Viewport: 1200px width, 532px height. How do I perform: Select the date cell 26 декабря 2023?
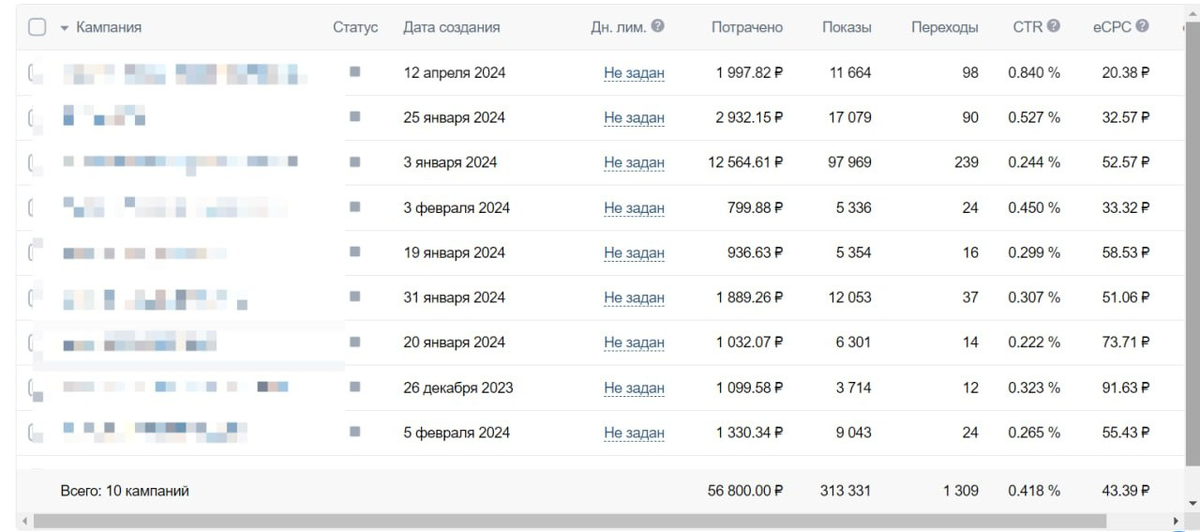point(458,388)
